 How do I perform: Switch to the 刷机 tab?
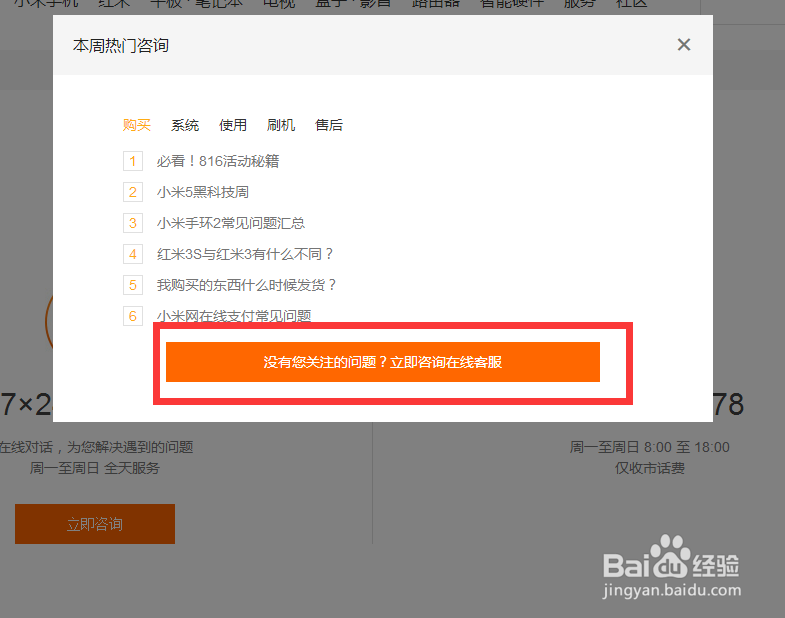point(281,125)
